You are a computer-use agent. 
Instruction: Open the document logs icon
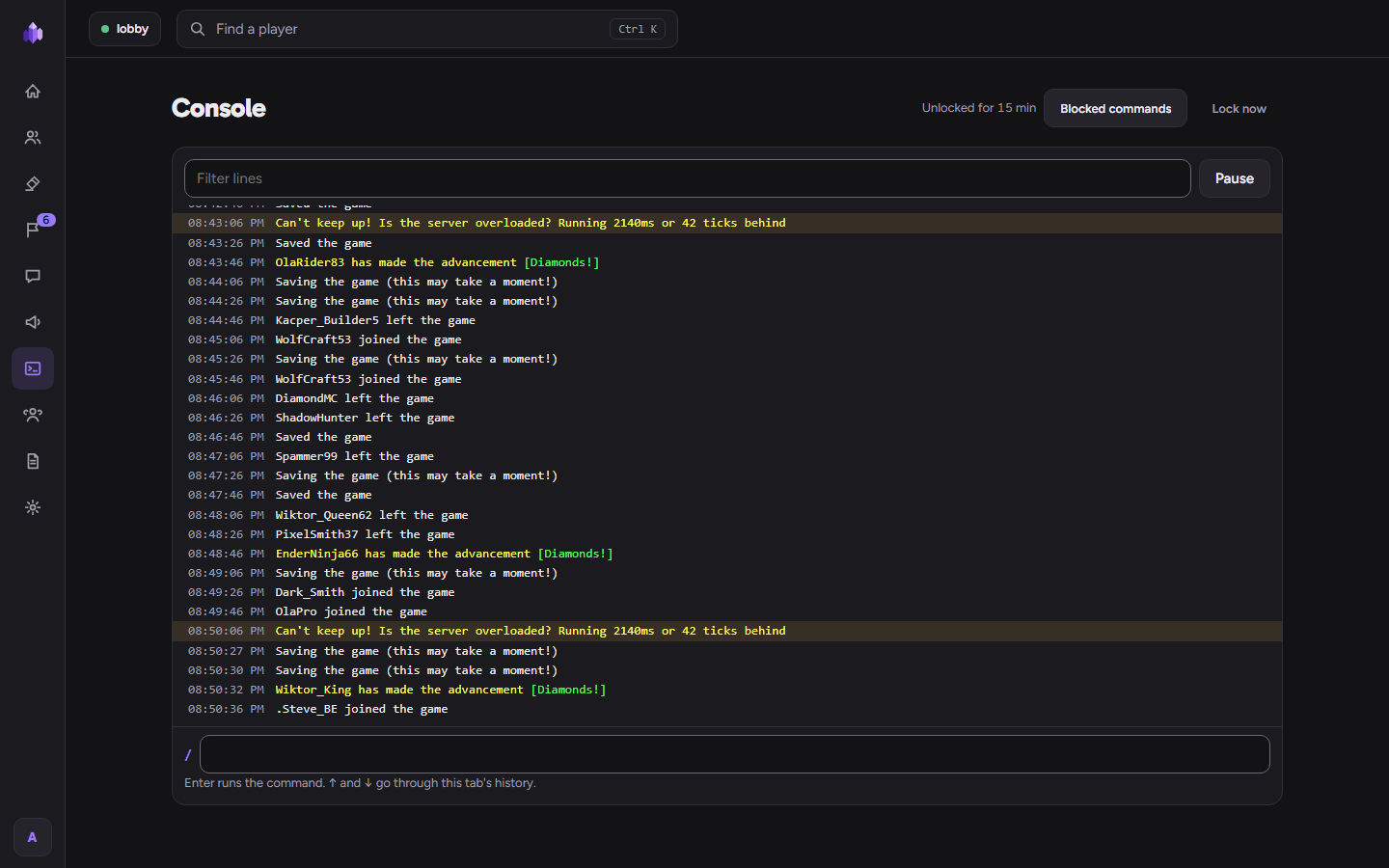[x=33, y=461]
